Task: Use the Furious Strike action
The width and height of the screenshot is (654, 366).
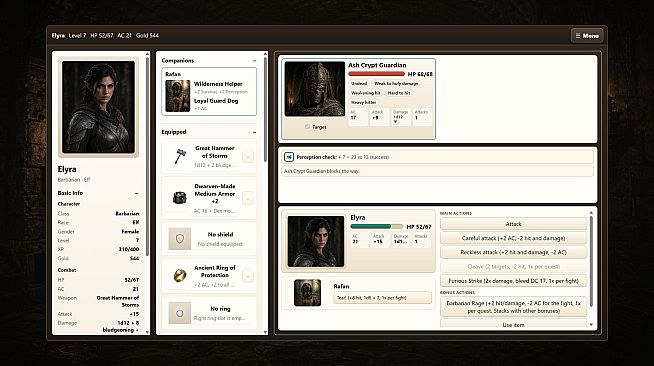Action: 513,281
